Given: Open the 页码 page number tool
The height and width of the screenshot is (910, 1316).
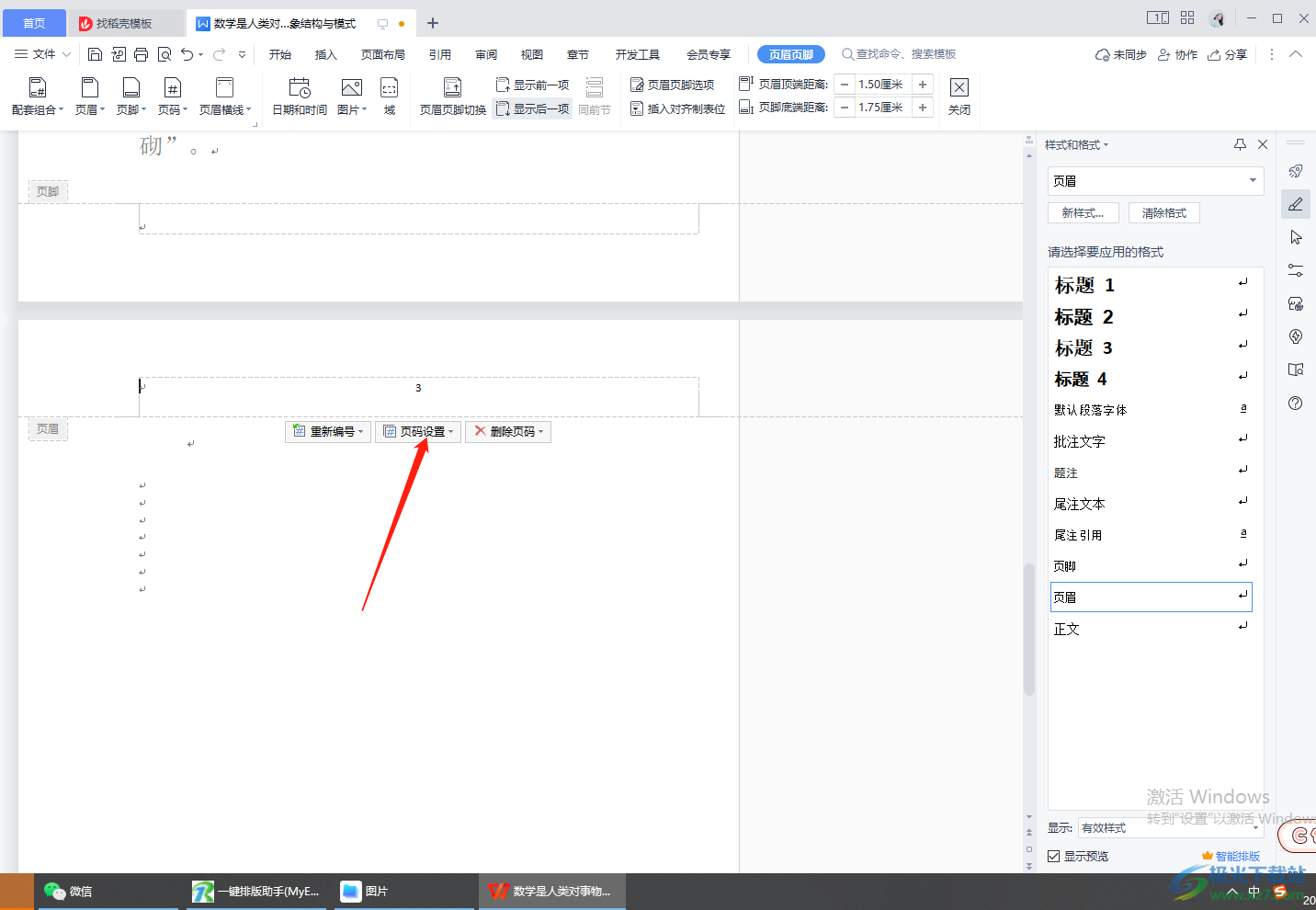Looking at the screenshot, I should [x=173, y=97].
